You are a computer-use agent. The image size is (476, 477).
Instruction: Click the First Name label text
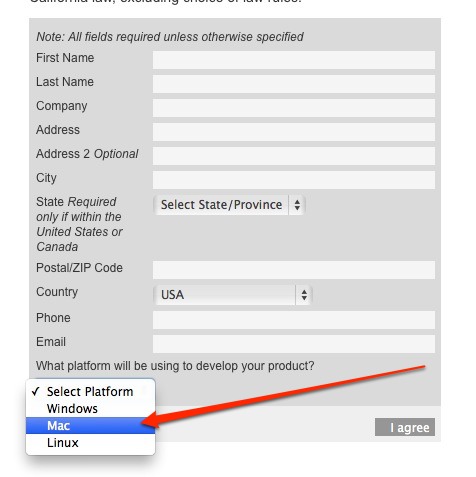[65, 58]
